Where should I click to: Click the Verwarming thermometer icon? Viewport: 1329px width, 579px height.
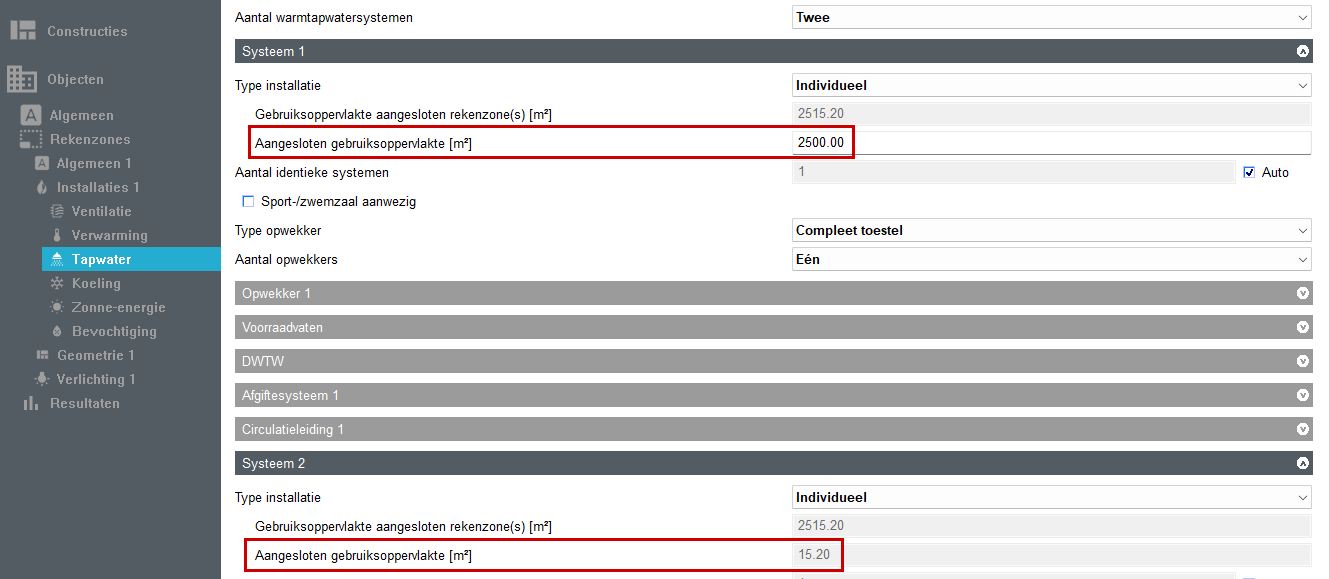click(x=57, y=235)
